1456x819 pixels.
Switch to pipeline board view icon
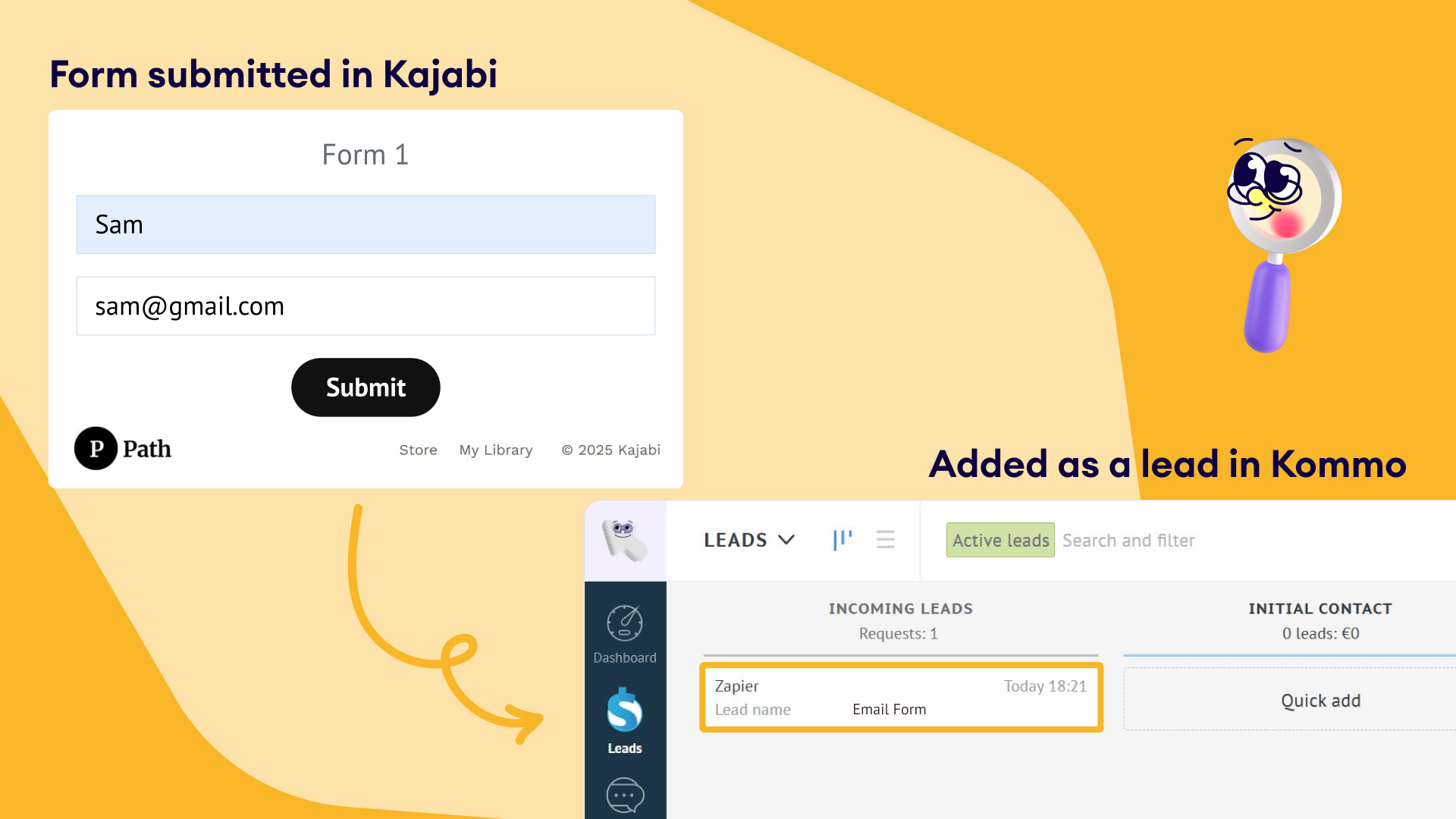pyautogui.click(x=843, y=540)
